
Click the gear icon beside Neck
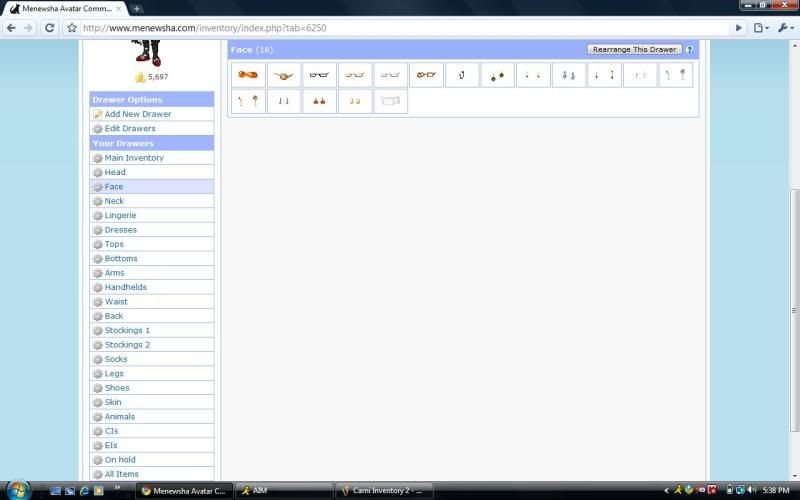tap(97, 201)
